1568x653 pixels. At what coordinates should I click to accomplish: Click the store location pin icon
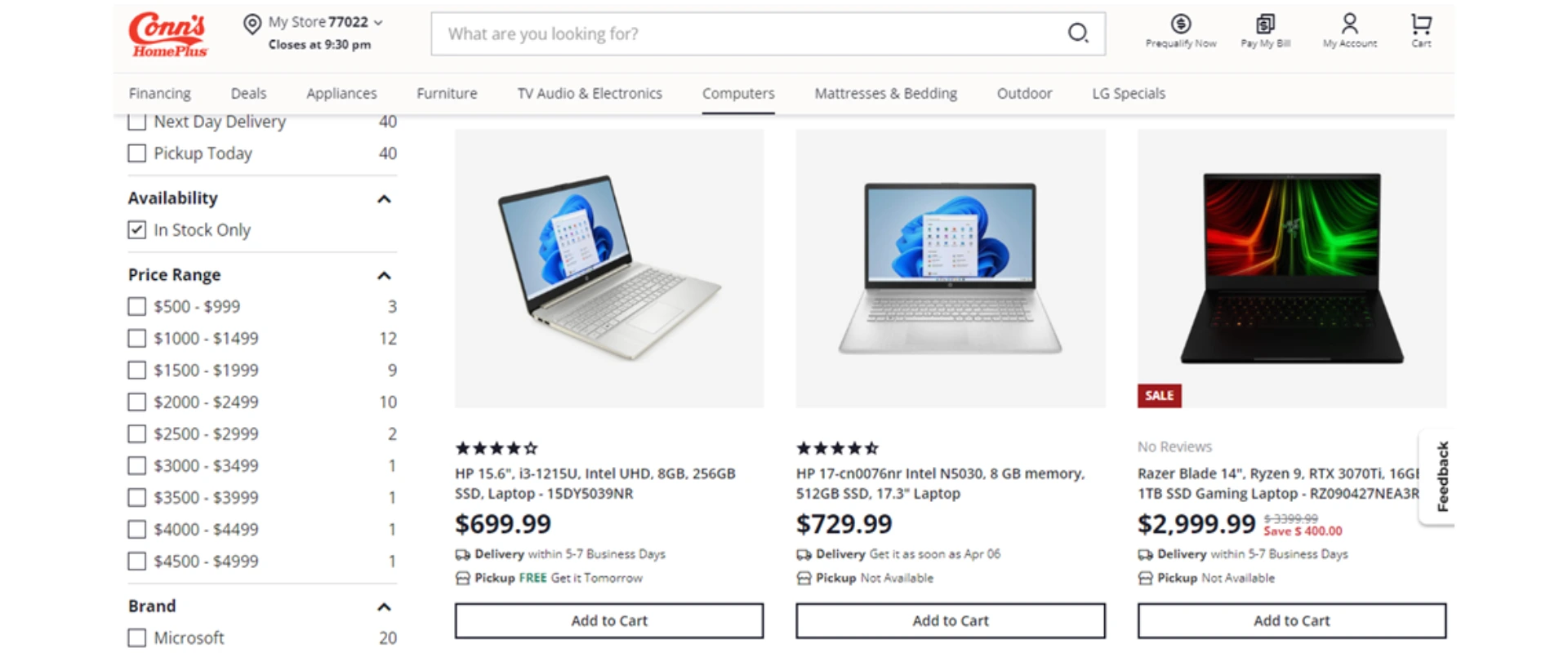pyautogui.click(x=252, y=23)
